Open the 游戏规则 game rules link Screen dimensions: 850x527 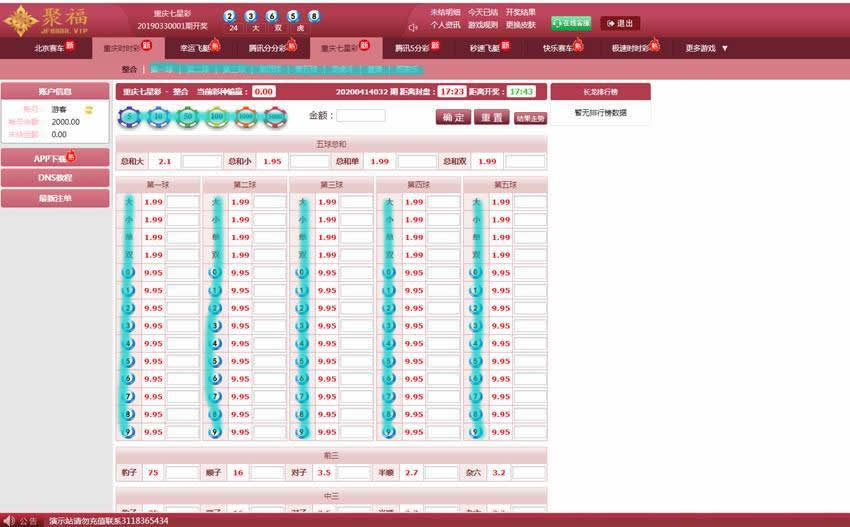point(483,25)
